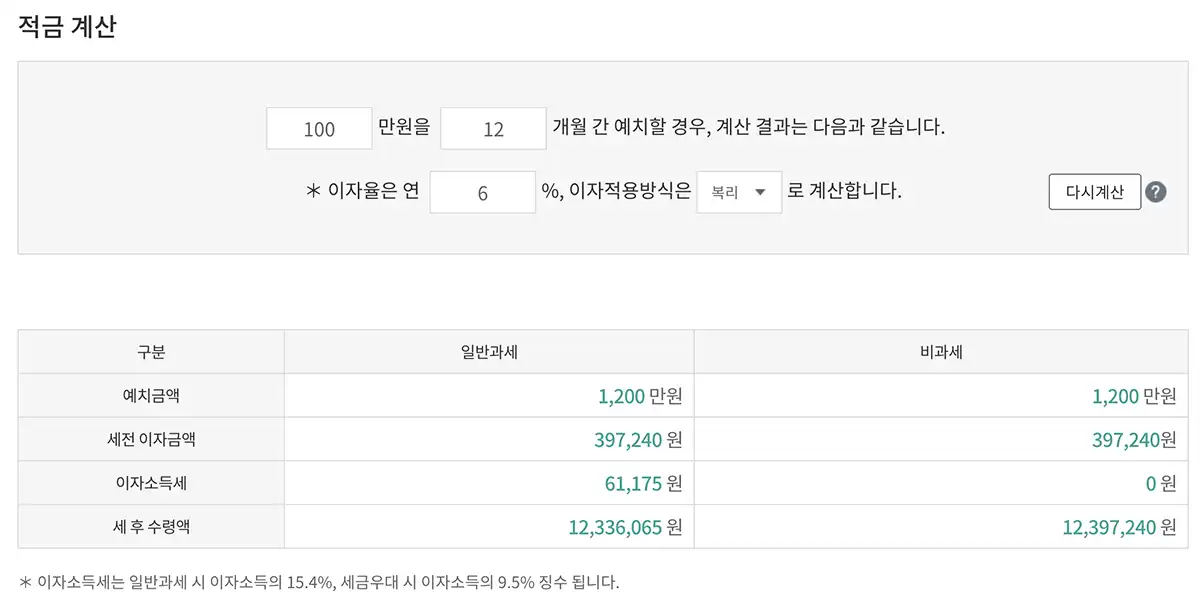The width and height of the screenshot is (1200, 602).
Task: Select the 세 후 수령액 row label
Action: pos(153,527)
